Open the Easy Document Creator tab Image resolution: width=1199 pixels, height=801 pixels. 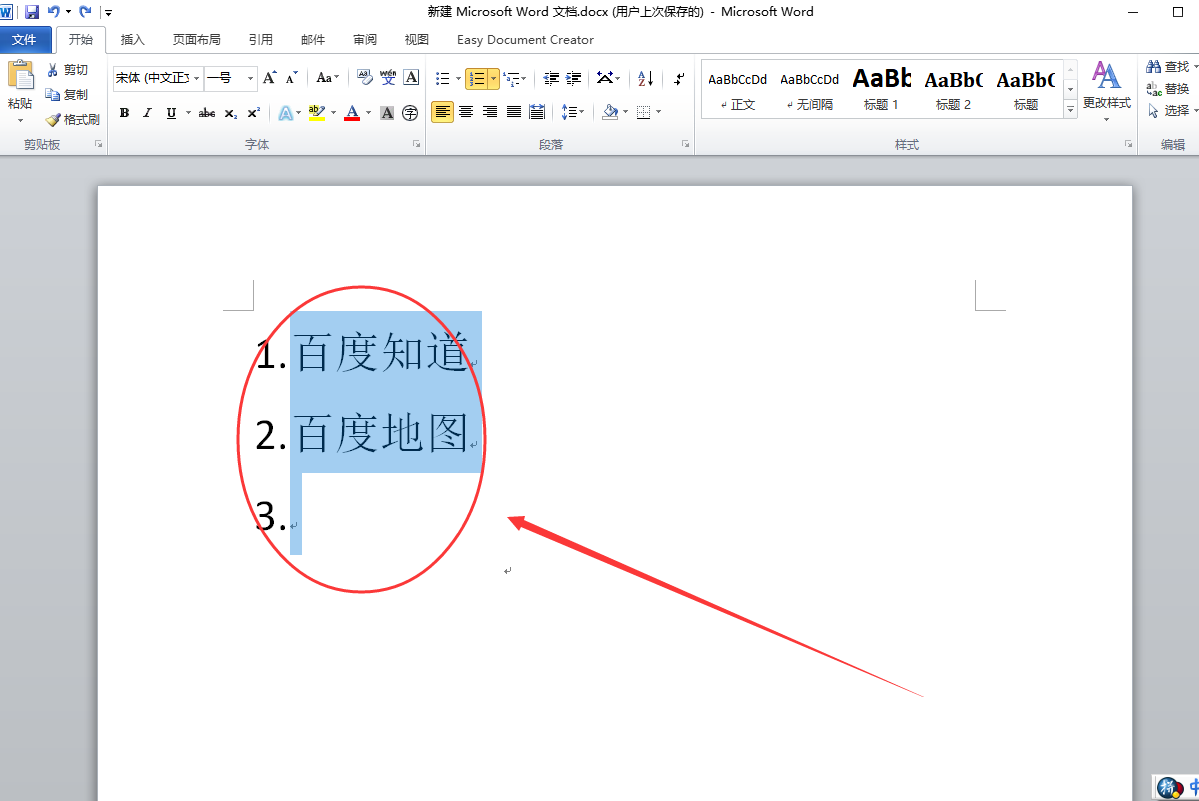524,39
